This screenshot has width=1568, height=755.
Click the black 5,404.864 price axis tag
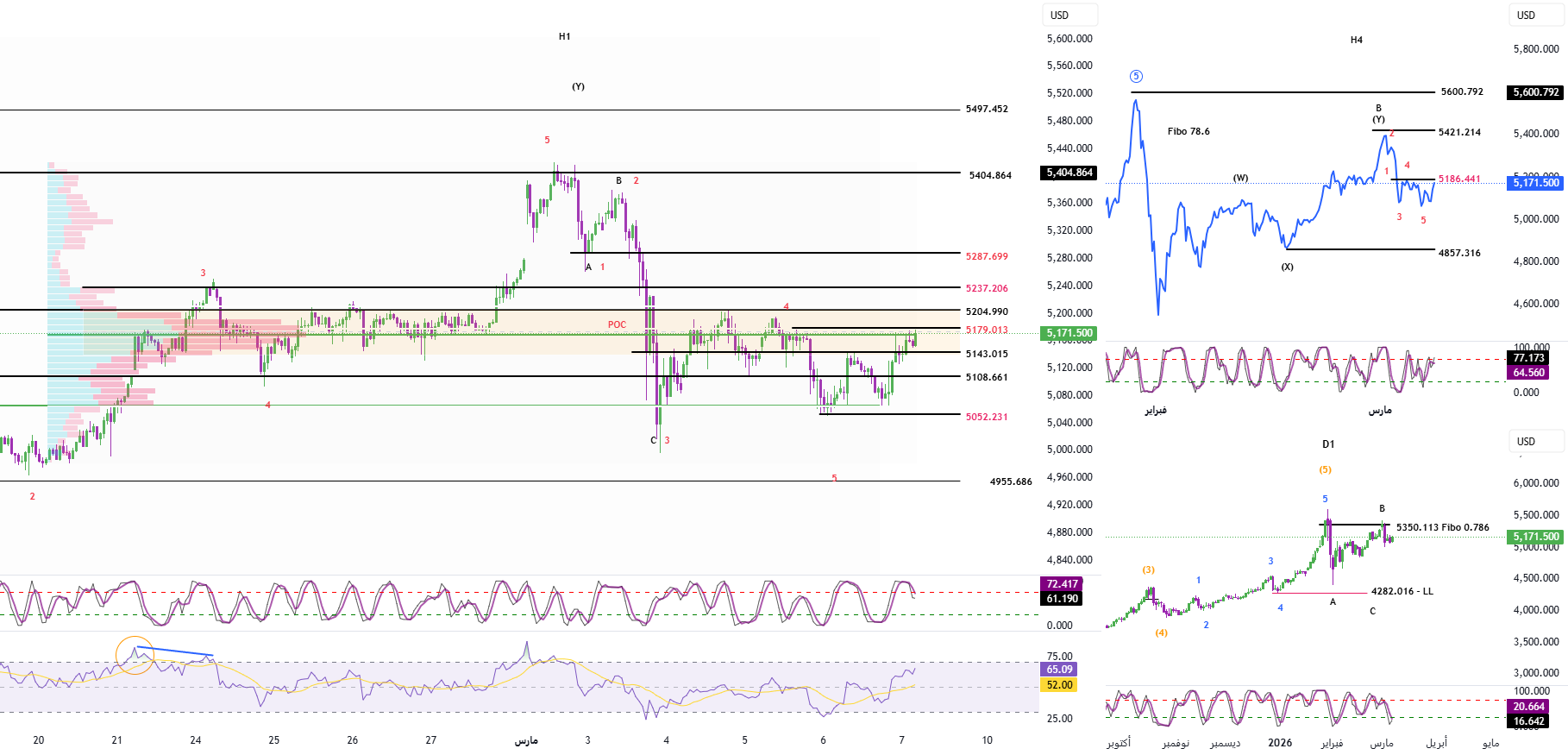point(1069,173)
